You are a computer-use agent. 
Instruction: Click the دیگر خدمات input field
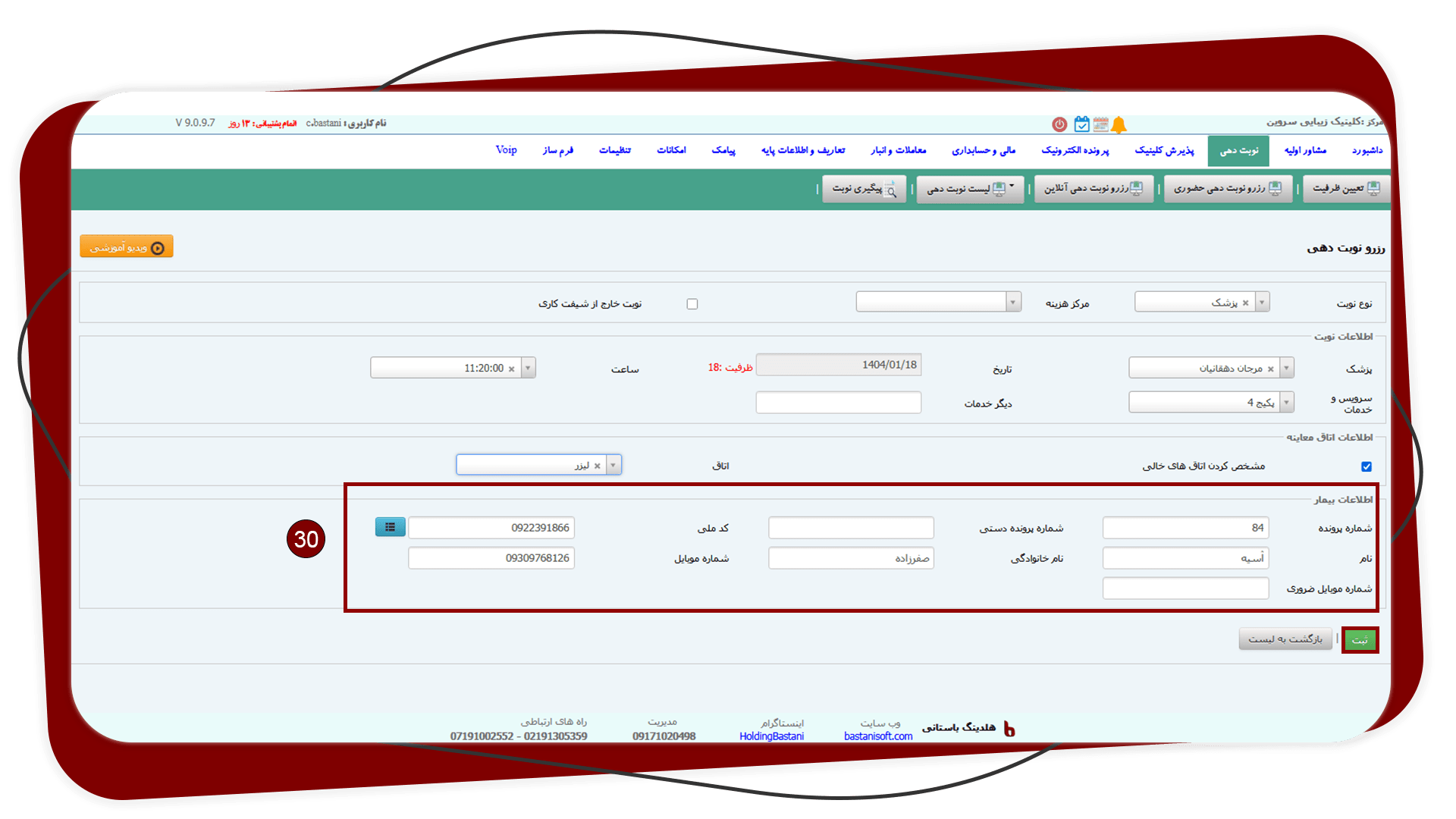click(x=839, y=403)
